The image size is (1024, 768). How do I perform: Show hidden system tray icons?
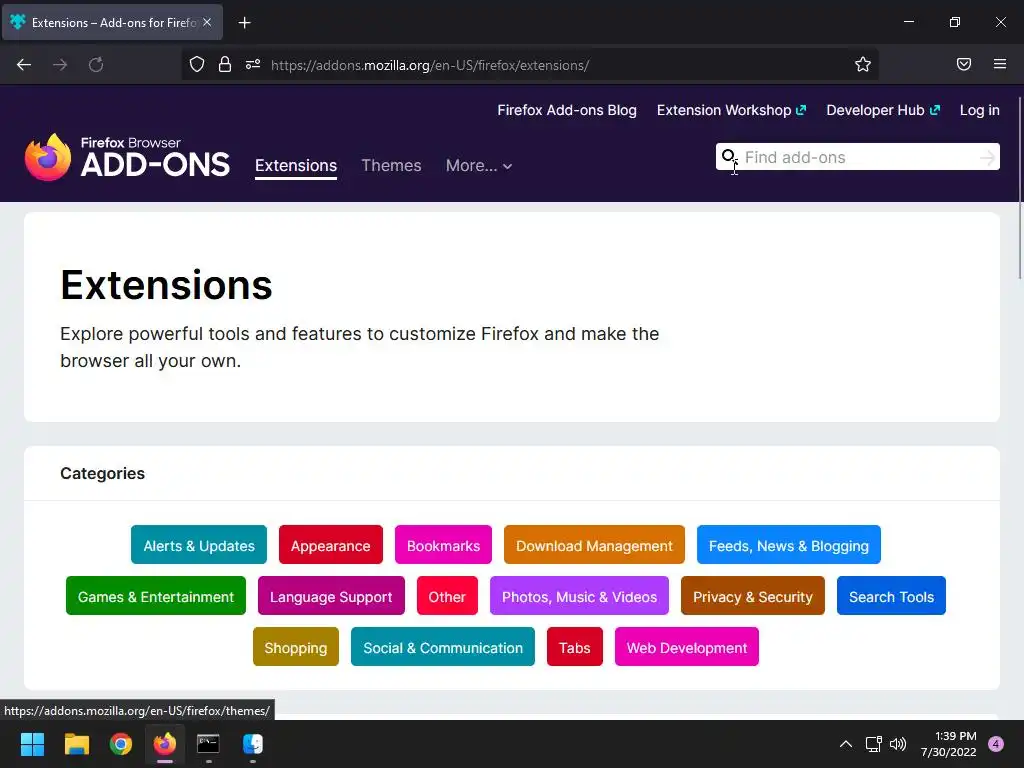click(846, 744)
